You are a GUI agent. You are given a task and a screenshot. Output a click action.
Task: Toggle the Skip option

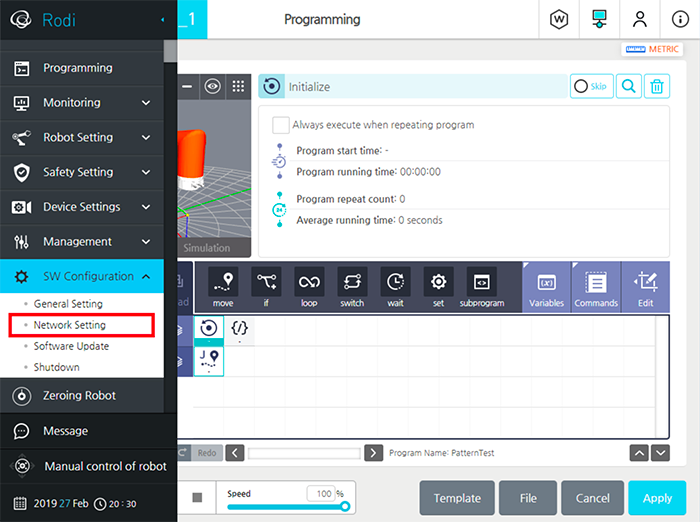[592, 87]
